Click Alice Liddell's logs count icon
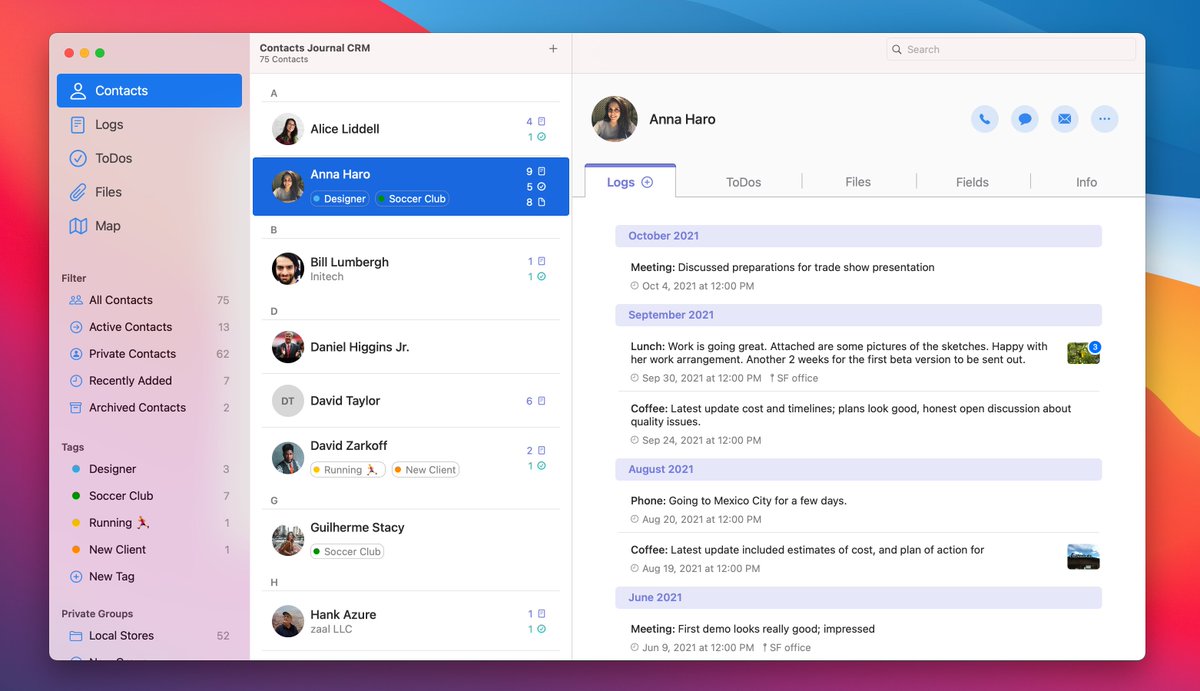 542,122
